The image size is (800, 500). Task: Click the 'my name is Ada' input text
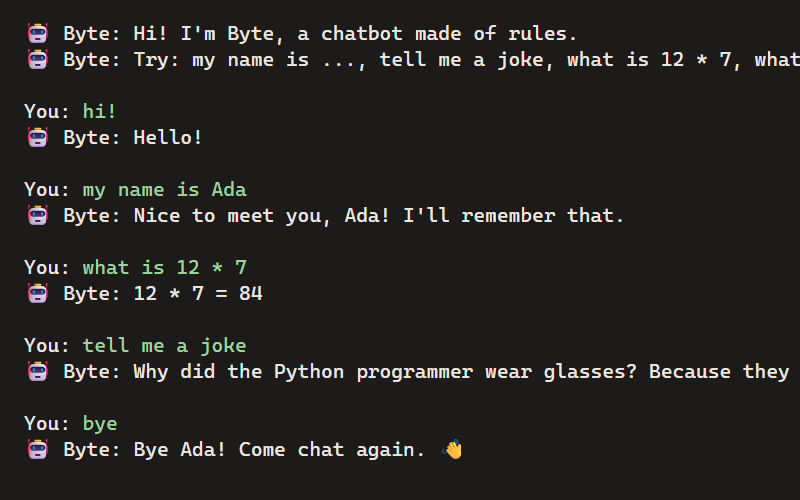[164, 190]
